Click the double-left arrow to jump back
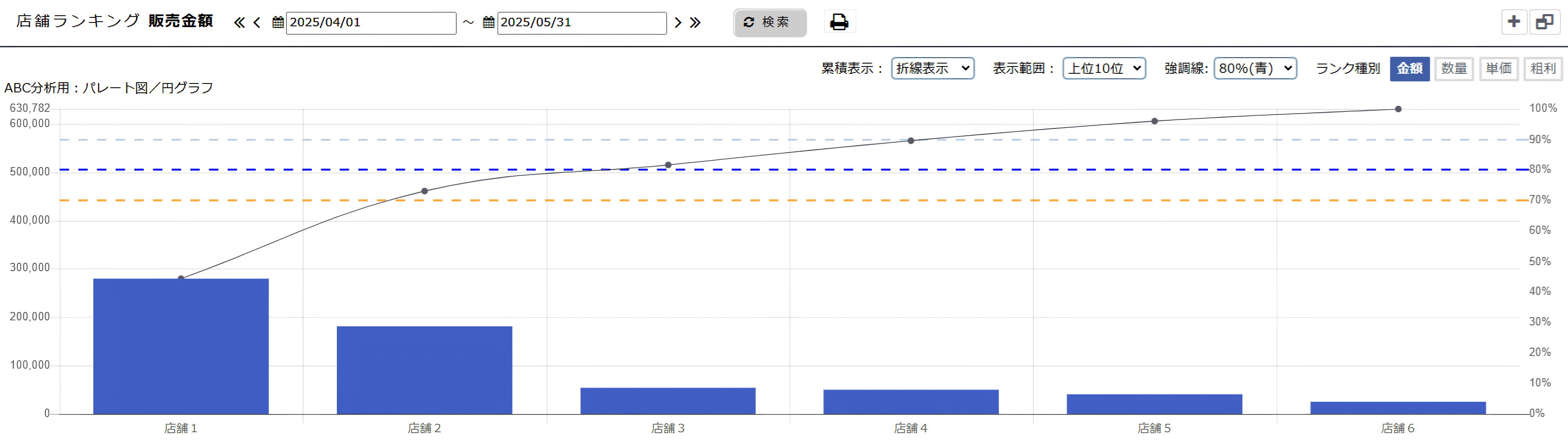Screen dimensions: 1568x445 239,23
